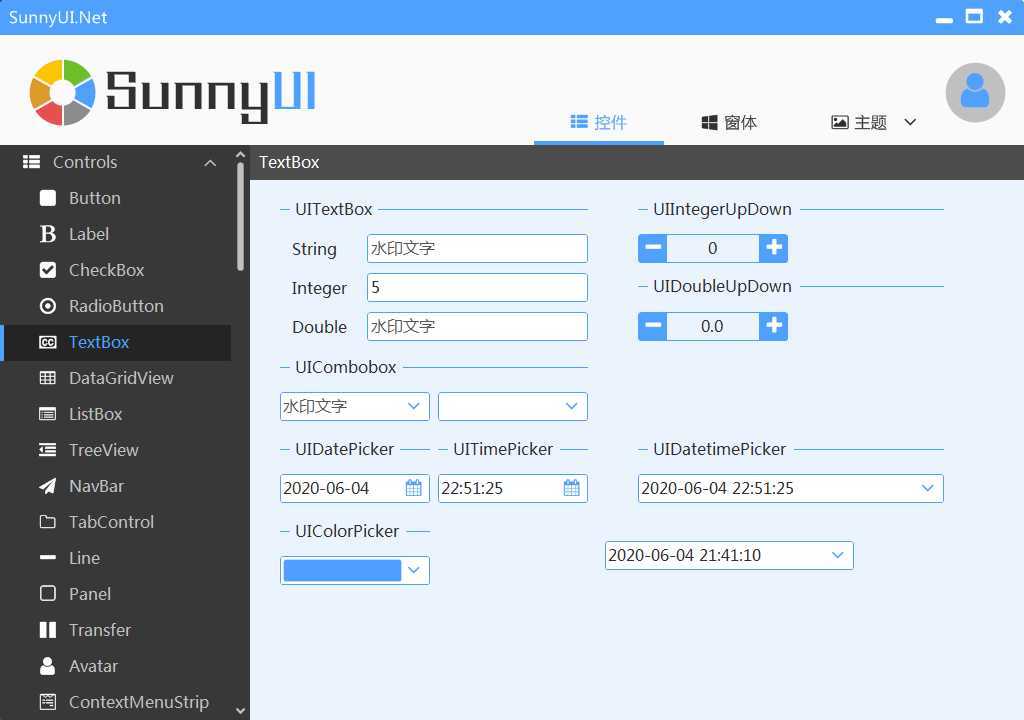Minimize the SunnyUI.Net window
This screenshot has height=720, width=1024.
944,20
